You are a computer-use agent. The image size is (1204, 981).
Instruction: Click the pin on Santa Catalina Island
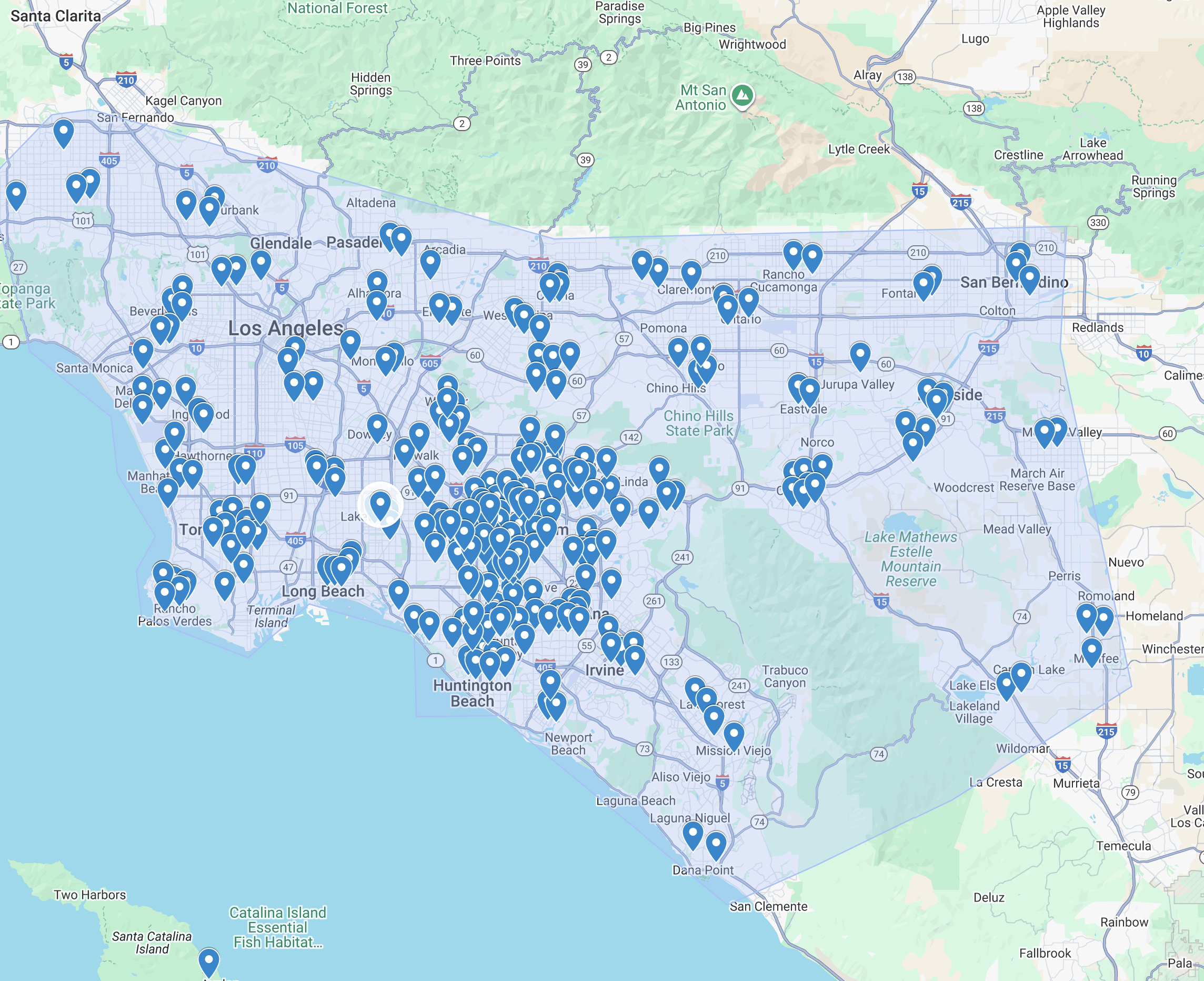(208, 960)
